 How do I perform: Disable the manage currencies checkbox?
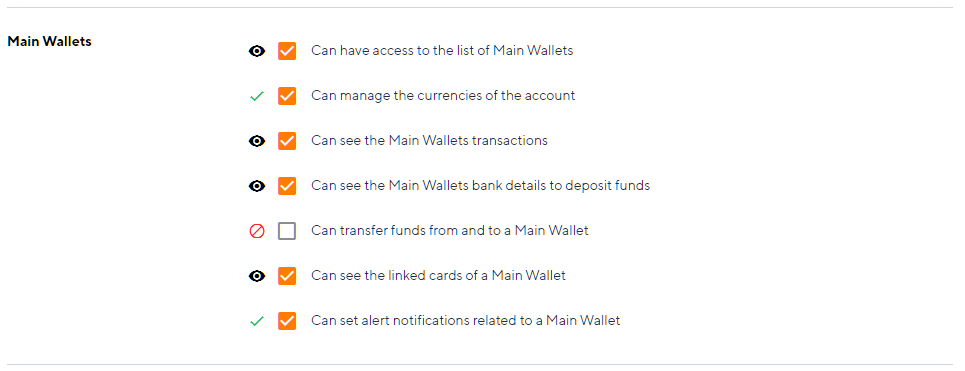pyautogui.click(x=287, y=96)
